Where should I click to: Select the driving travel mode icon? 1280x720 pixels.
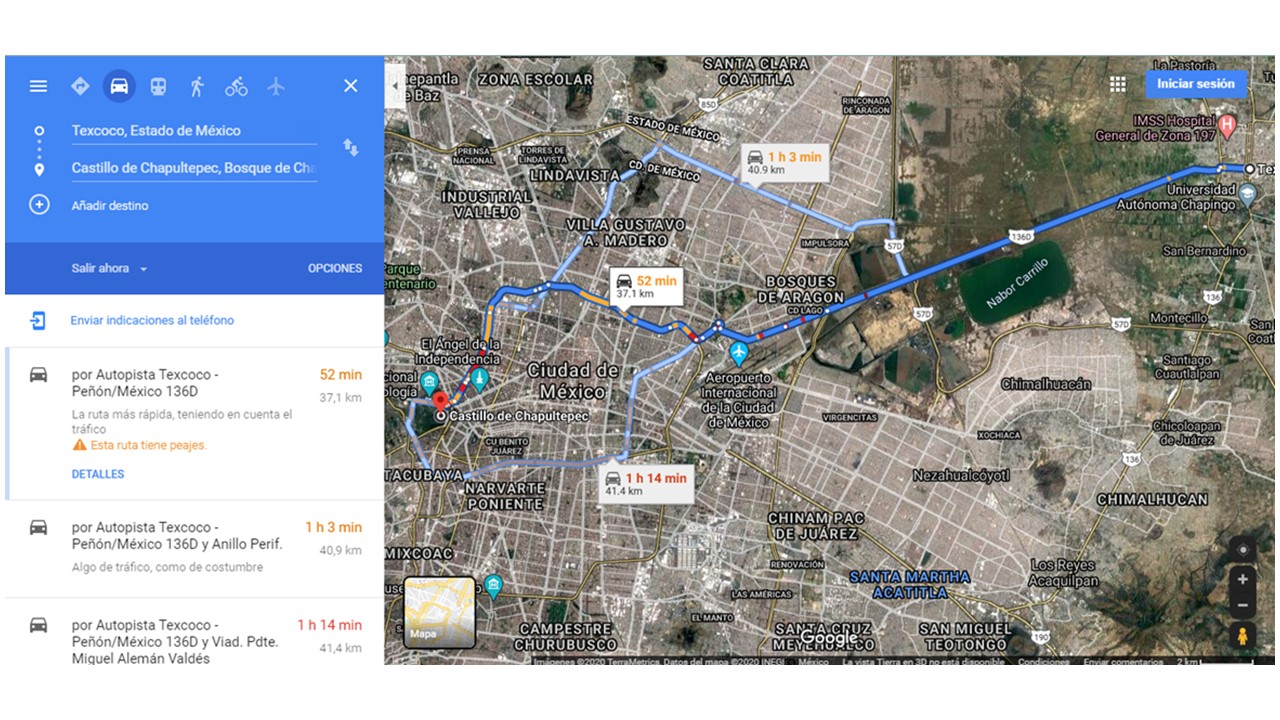coord(119,86)
